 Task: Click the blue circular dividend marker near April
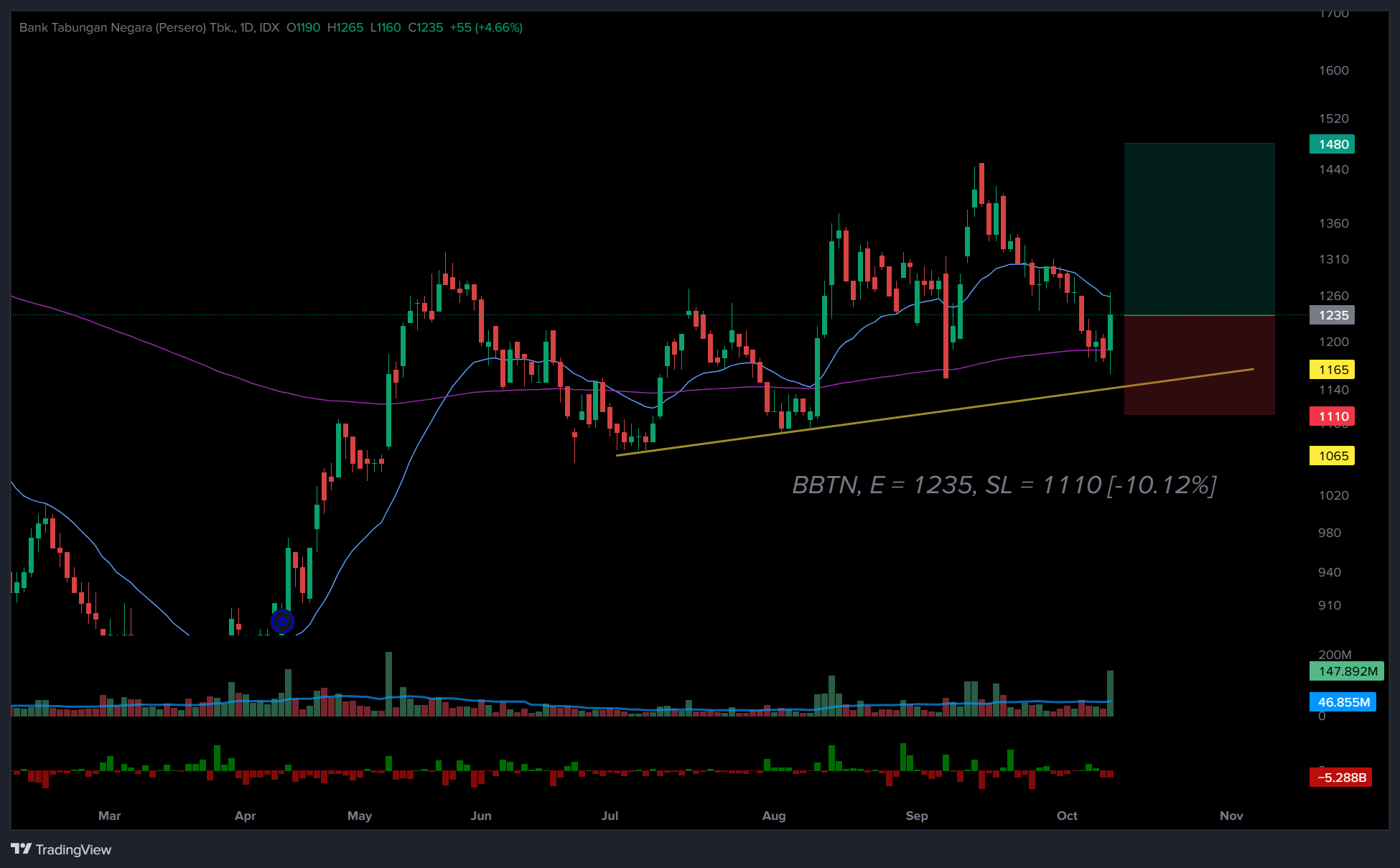pos(282,621)
